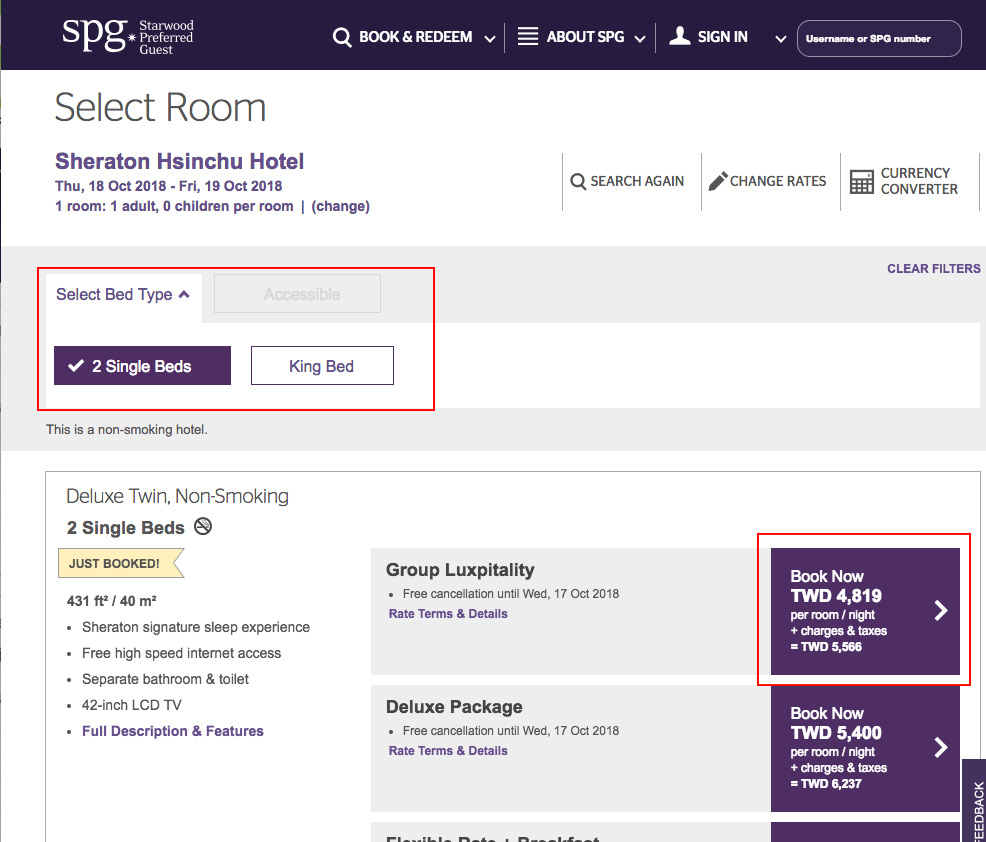Viewport: 986px width, 842px height.
Task: Open the Book & Redeem menu
Action: [415, 37]
